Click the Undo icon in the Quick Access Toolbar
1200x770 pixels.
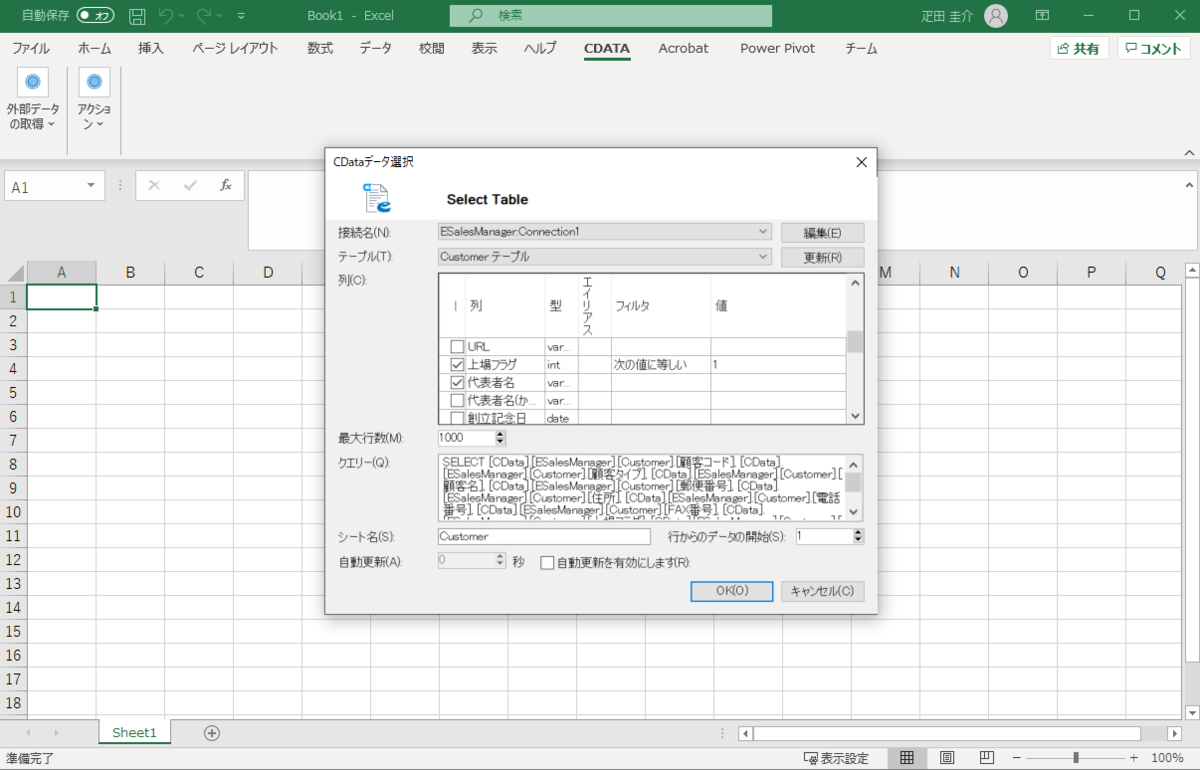point(166,15)
